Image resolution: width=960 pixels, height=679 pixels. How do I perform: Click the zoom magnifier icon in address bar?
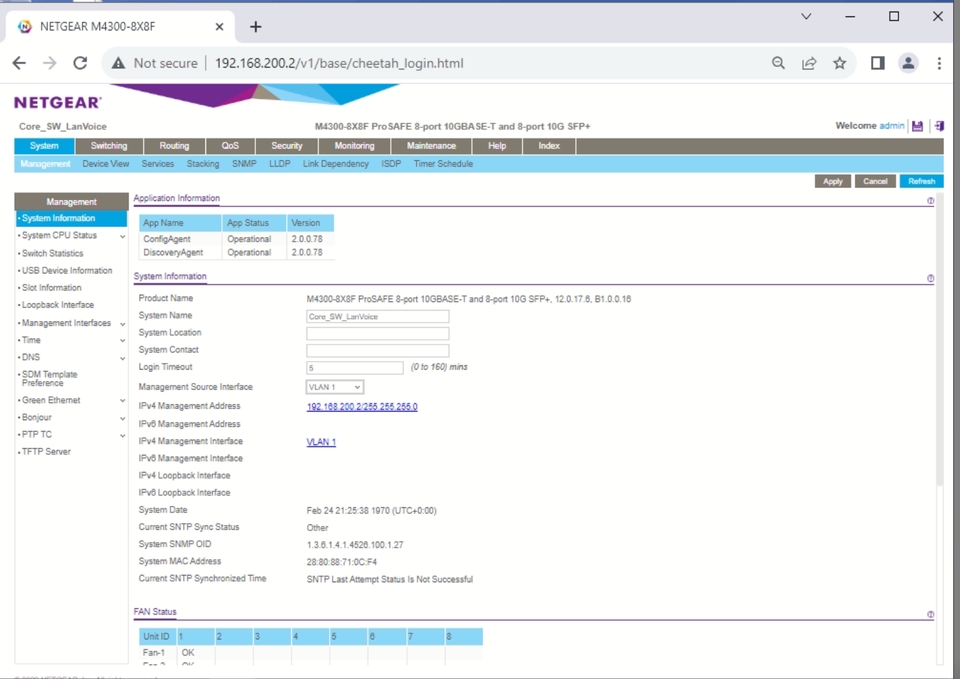778,63
